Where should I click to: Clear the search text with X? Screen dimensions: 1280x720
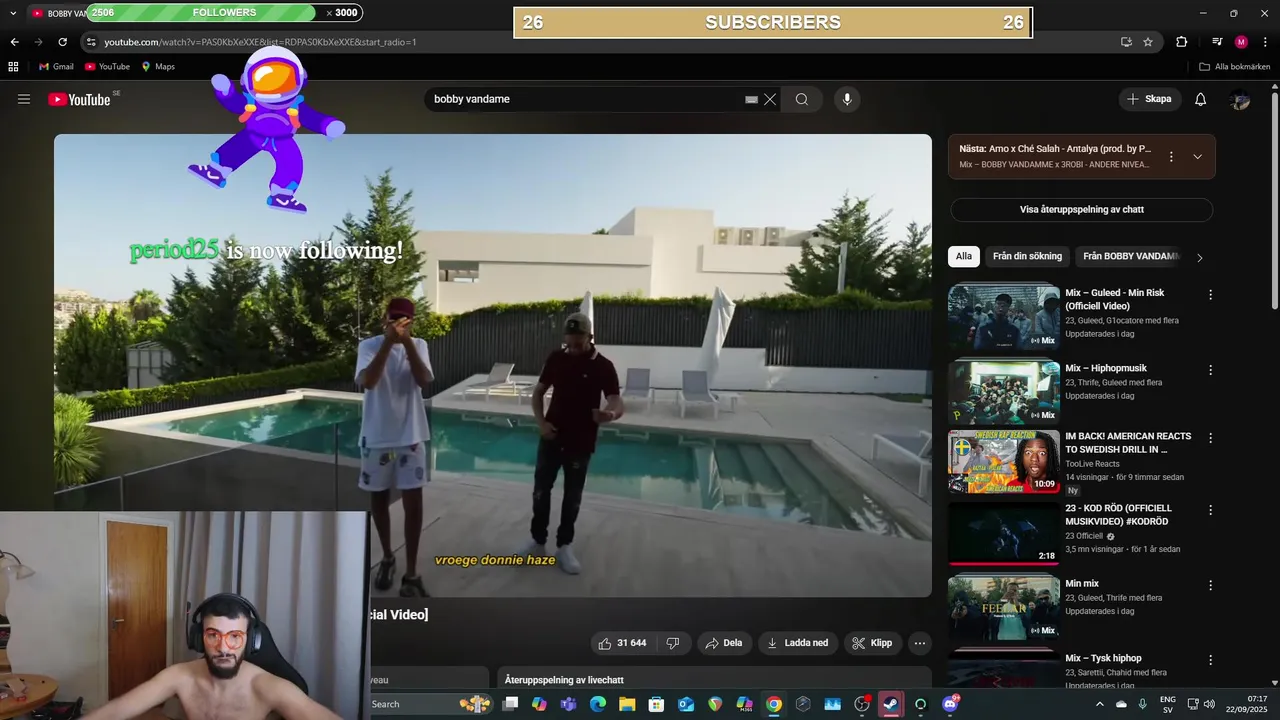(770, 99)
